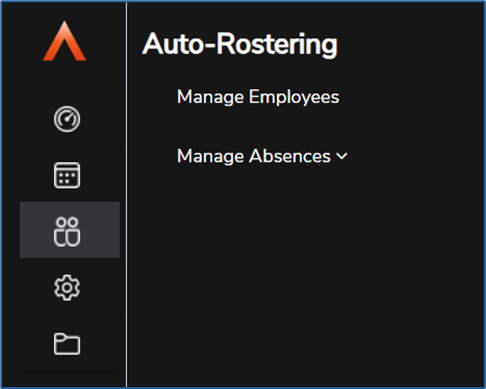Navigate to the files folder section

click(67, 344)
